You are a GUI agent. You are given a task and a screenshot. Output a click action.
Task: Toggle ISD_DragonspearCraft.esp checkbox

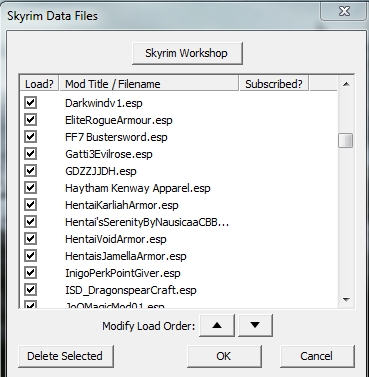30,290
